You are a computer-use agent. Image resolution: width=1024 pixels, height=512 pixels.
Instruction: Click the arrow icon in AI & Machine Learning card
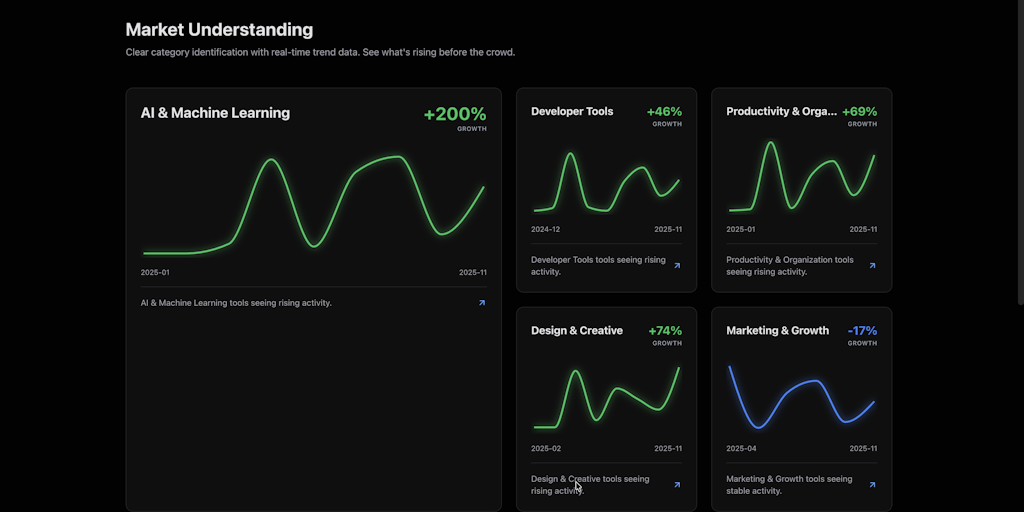[x=482, y=303]
